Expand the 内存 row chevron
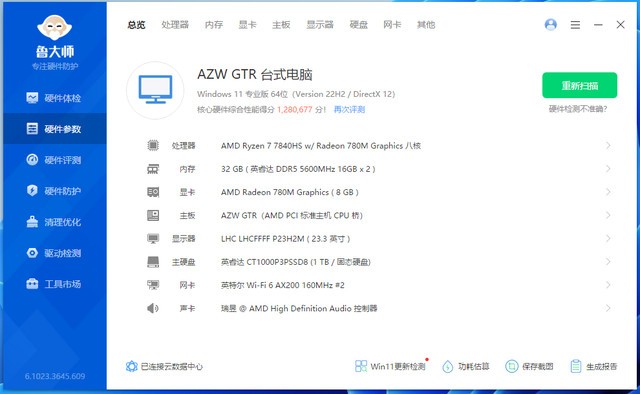The image size is (640, 394). 608,169
